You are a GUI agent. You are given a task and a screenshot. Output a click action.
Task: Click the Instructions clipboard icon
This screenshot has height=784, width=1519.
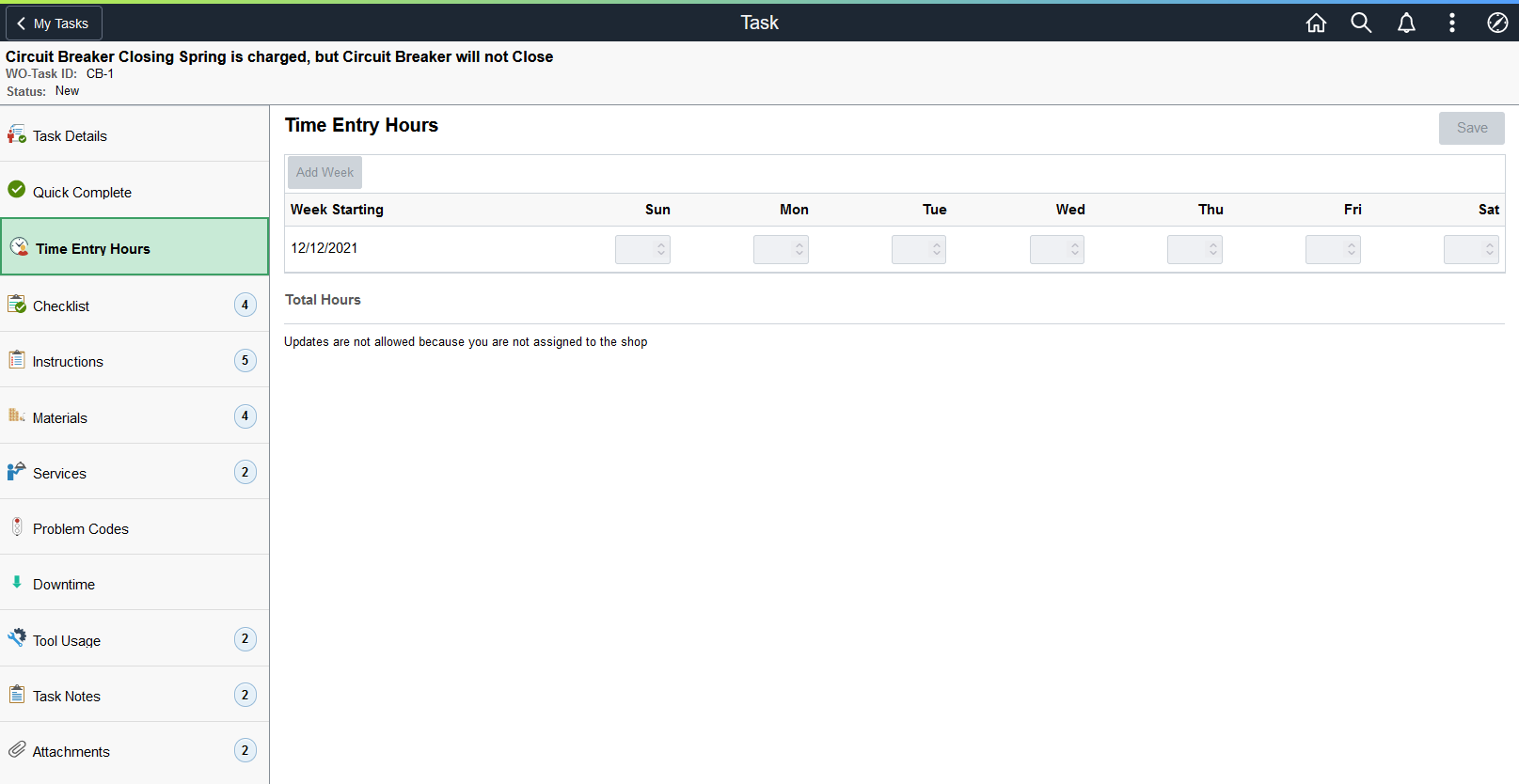(x=17, y=359)
